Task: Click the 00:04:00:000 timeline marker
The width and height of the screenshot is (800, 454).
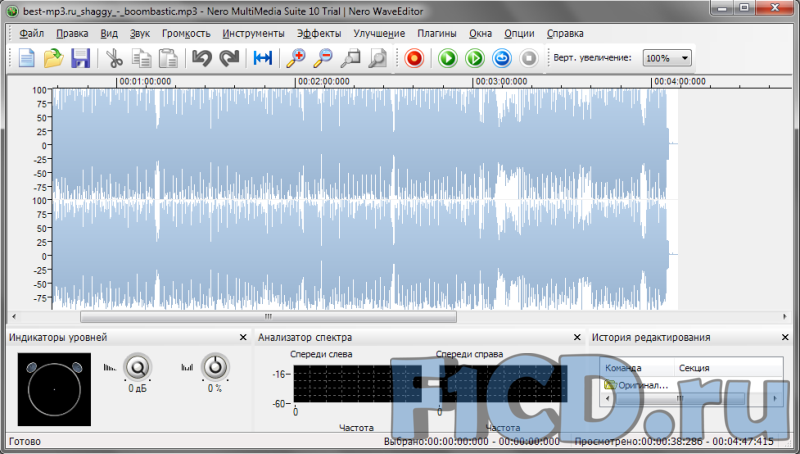Action: 680,82
